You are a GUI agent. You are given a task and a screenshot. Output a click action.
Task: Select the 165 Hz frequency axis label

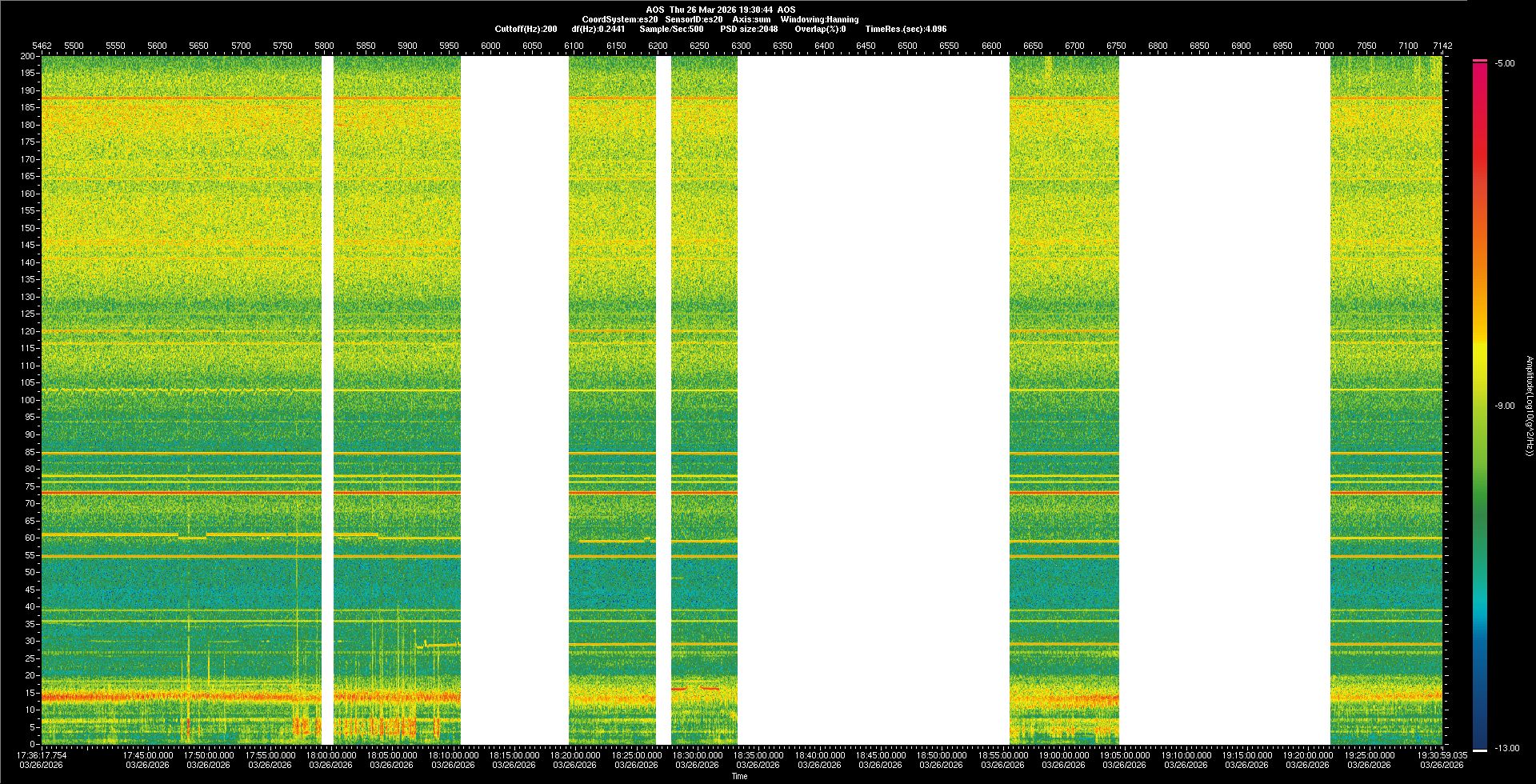pyautogui.click(x=28, y=177)
